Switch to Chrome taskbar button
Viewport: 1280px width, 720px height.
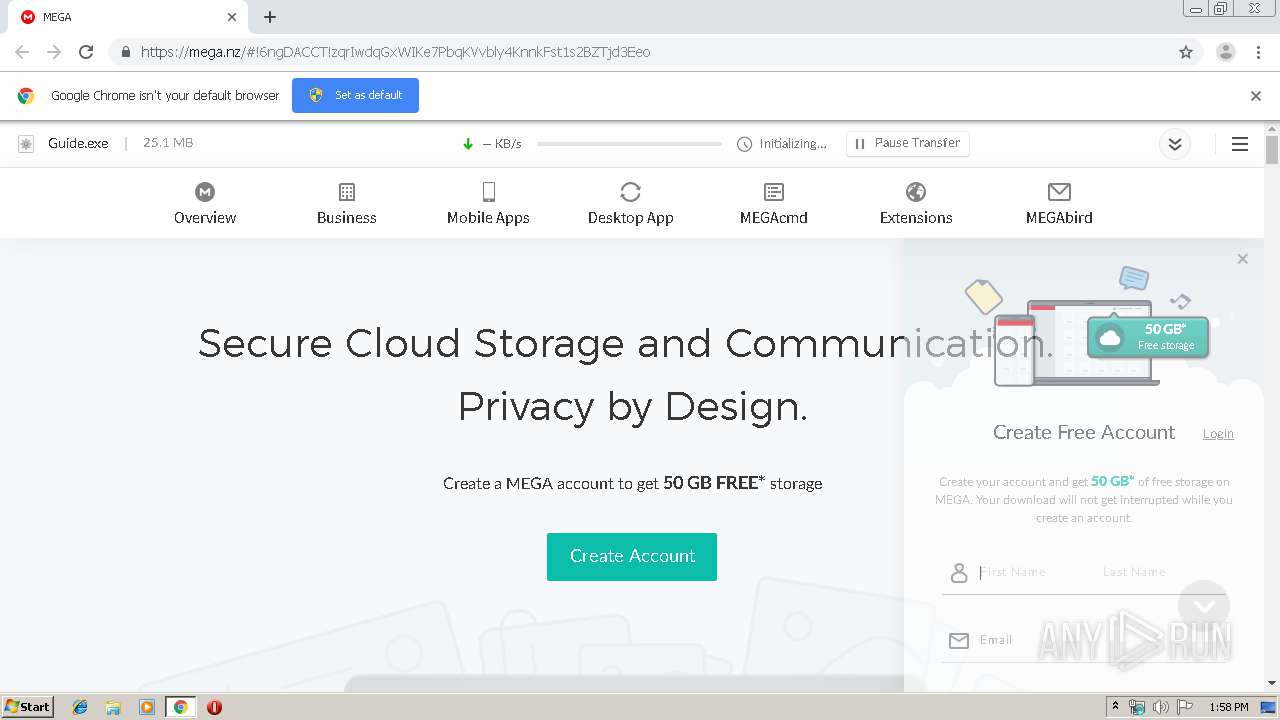click(x=180, y=707)
